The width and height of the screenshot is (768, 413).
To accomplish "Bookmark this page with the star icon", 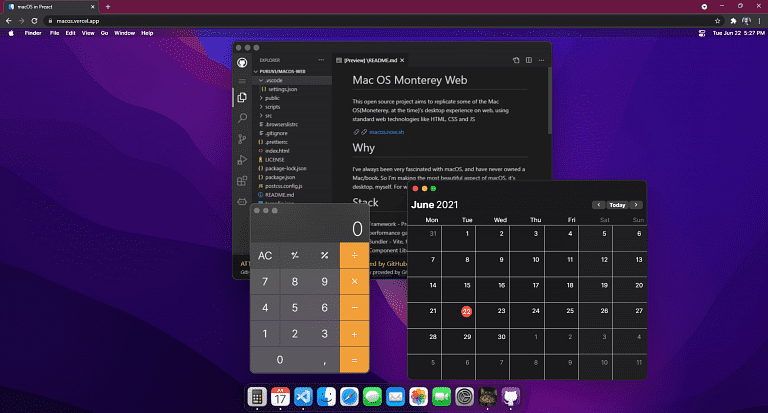I will click(x=718, y=21).
